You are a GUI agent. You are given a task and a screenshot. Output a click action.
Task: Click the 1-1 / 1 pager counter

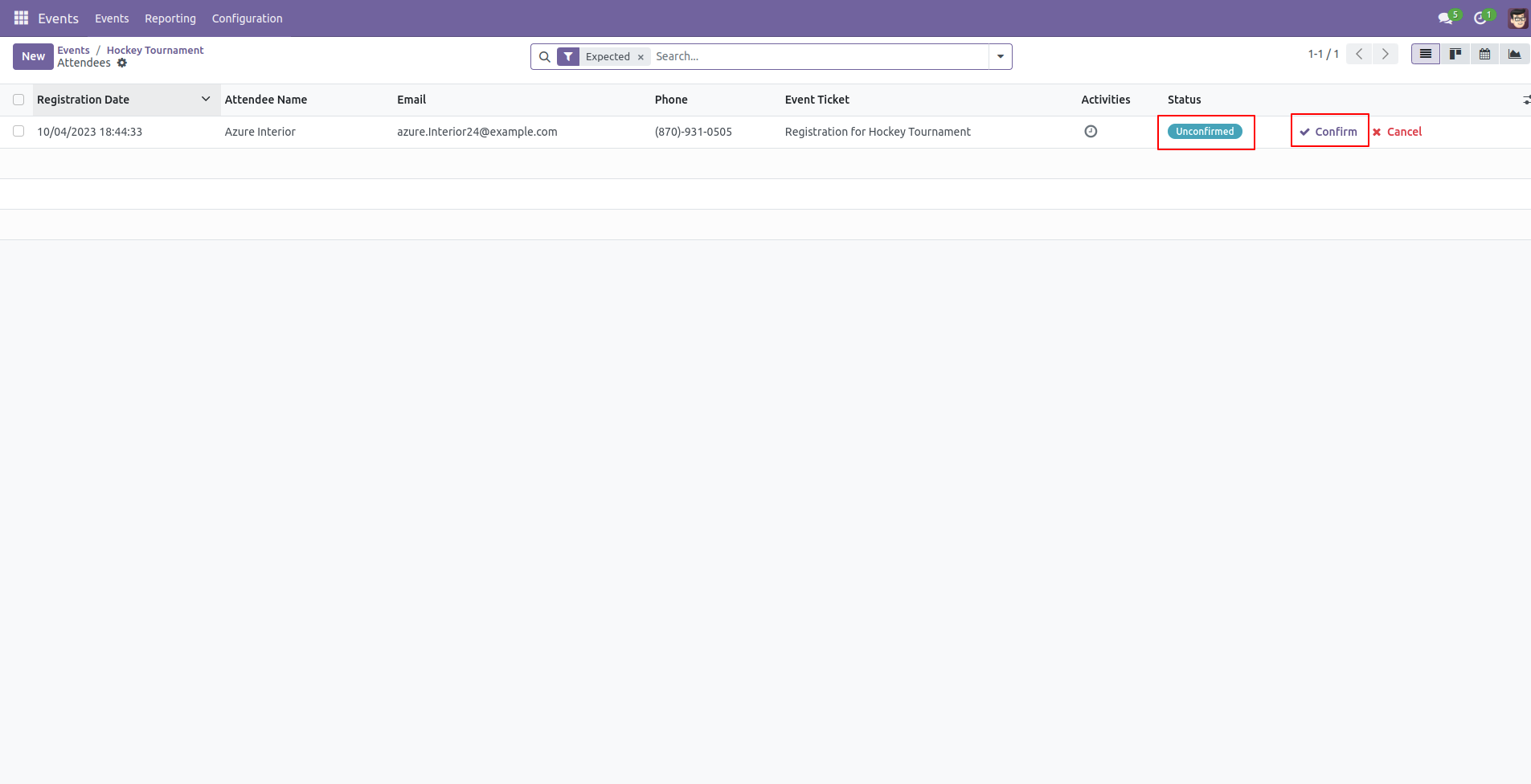1323,54
